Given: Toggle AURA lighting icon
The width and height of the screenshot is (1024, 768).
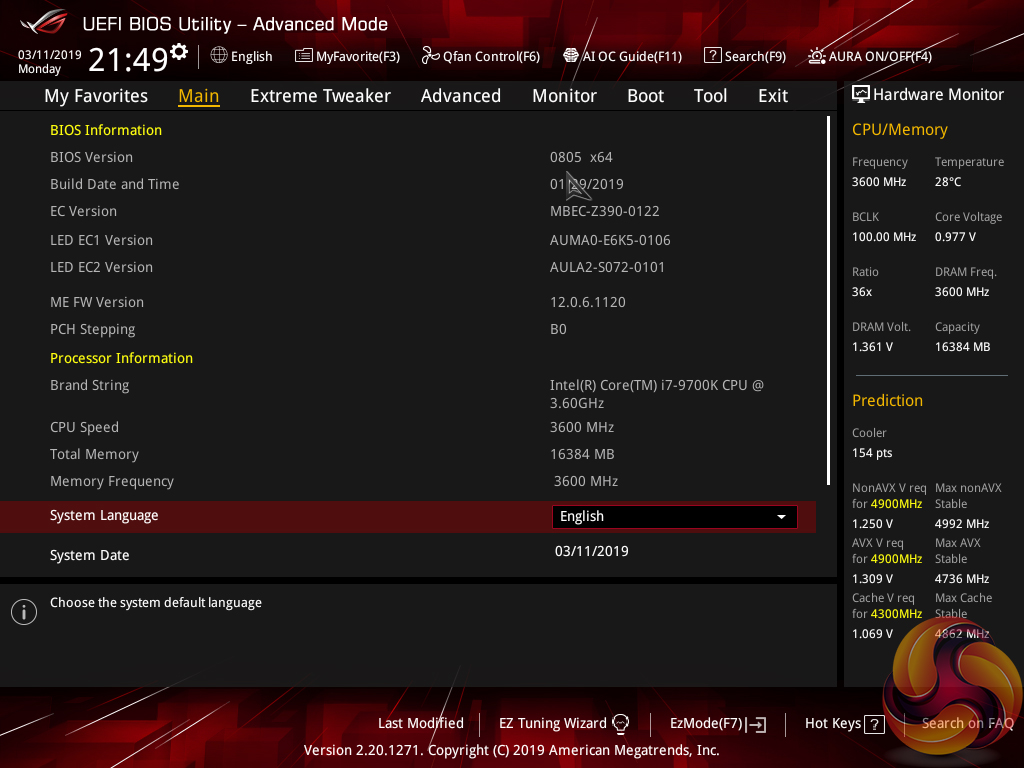Looking at the screenshot, I should (817, 56).
